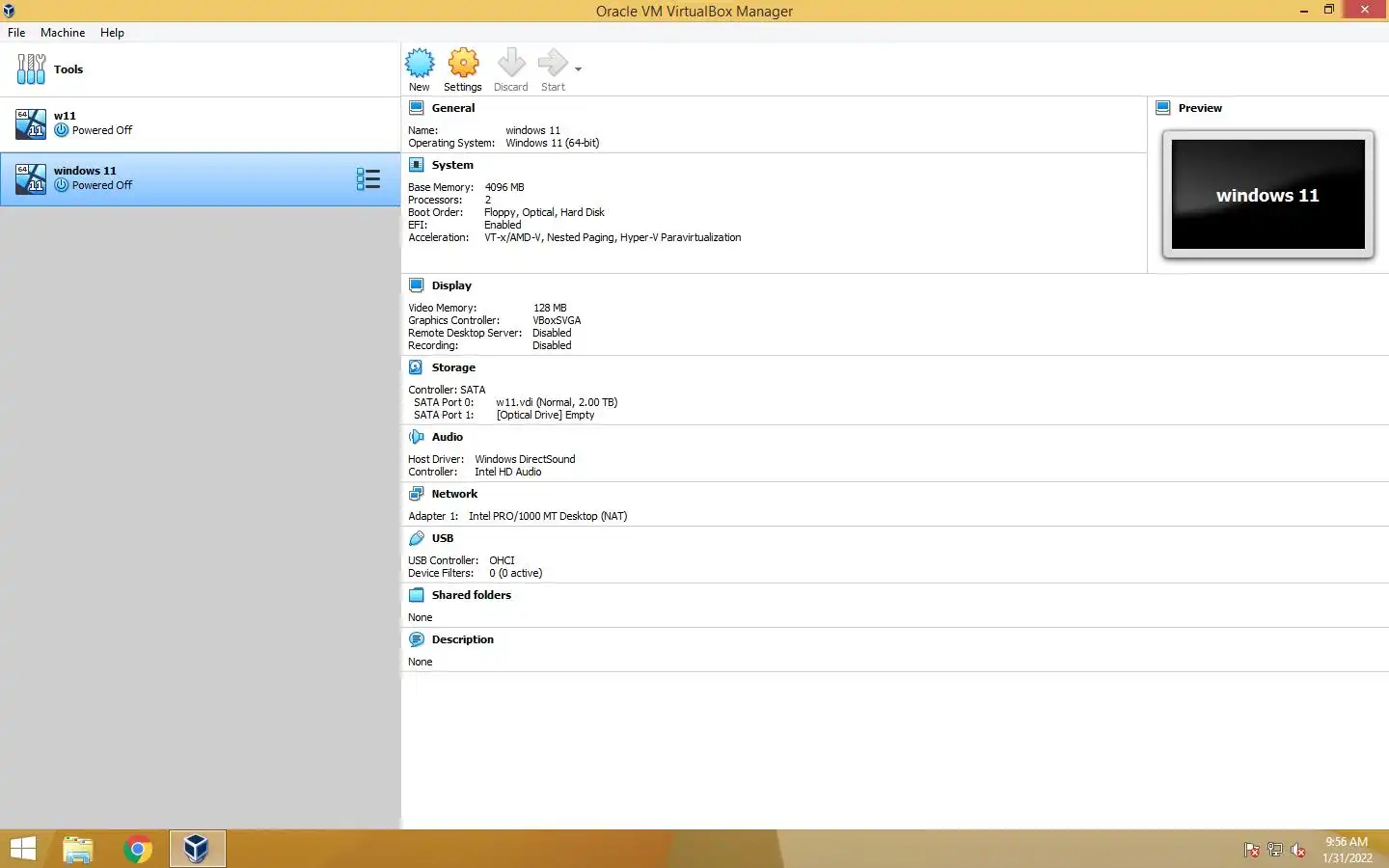Click the System section chip icon
1389x868 pixels.
417,165
